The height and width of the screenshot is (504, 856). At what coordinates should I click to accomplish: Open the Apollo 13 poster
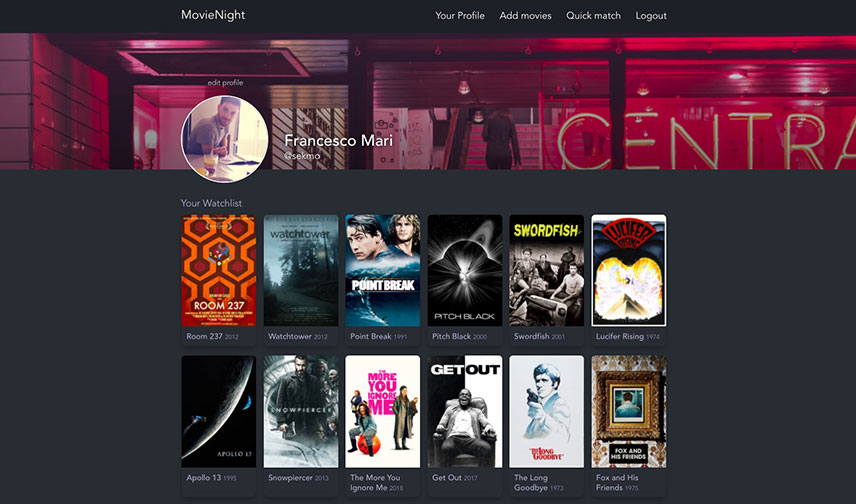coord(219,411)
